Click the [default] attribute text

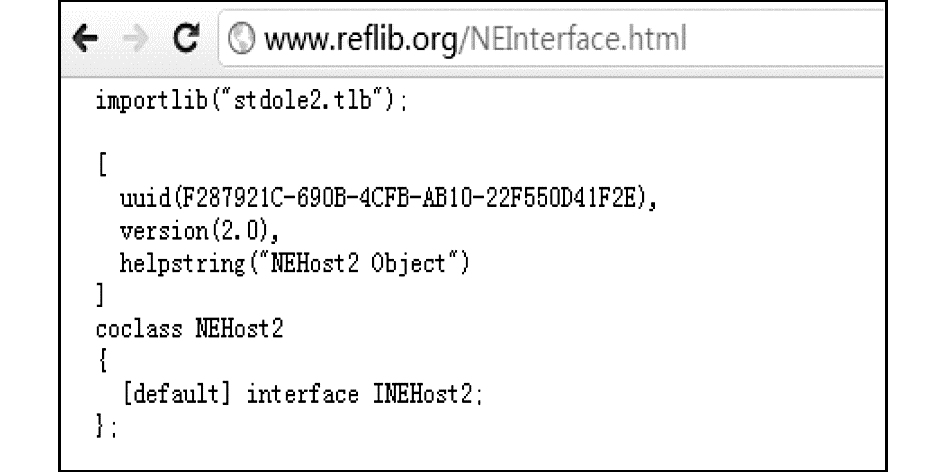(177, 394)
